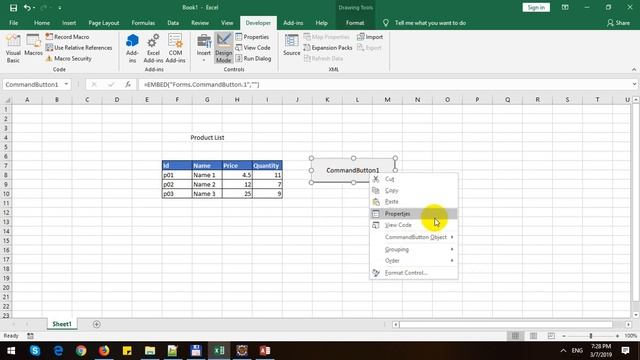Click the Insert Function fx icon
The width and height of the screenshot is (640, 360).
coord(128,84)
